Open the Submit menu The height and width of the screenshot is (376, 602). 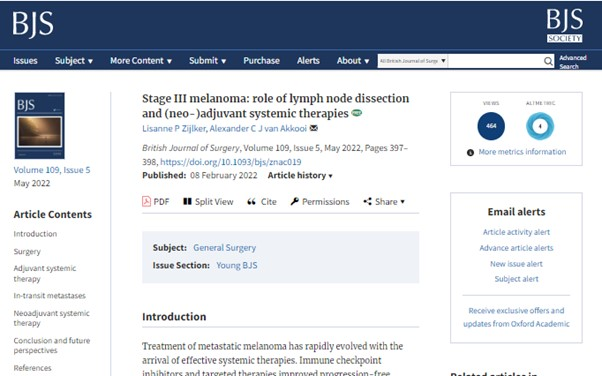[x=207, y=61]
